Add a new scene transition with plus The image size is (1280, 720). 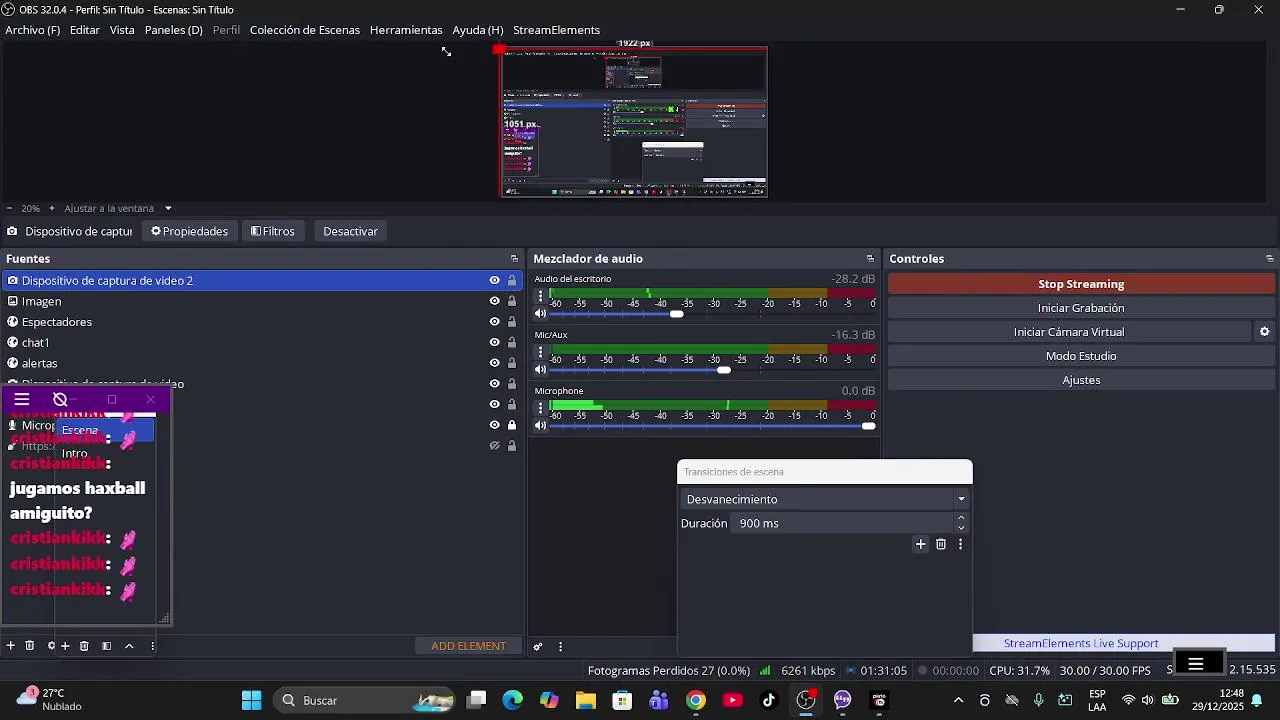[x=921, y=544]
